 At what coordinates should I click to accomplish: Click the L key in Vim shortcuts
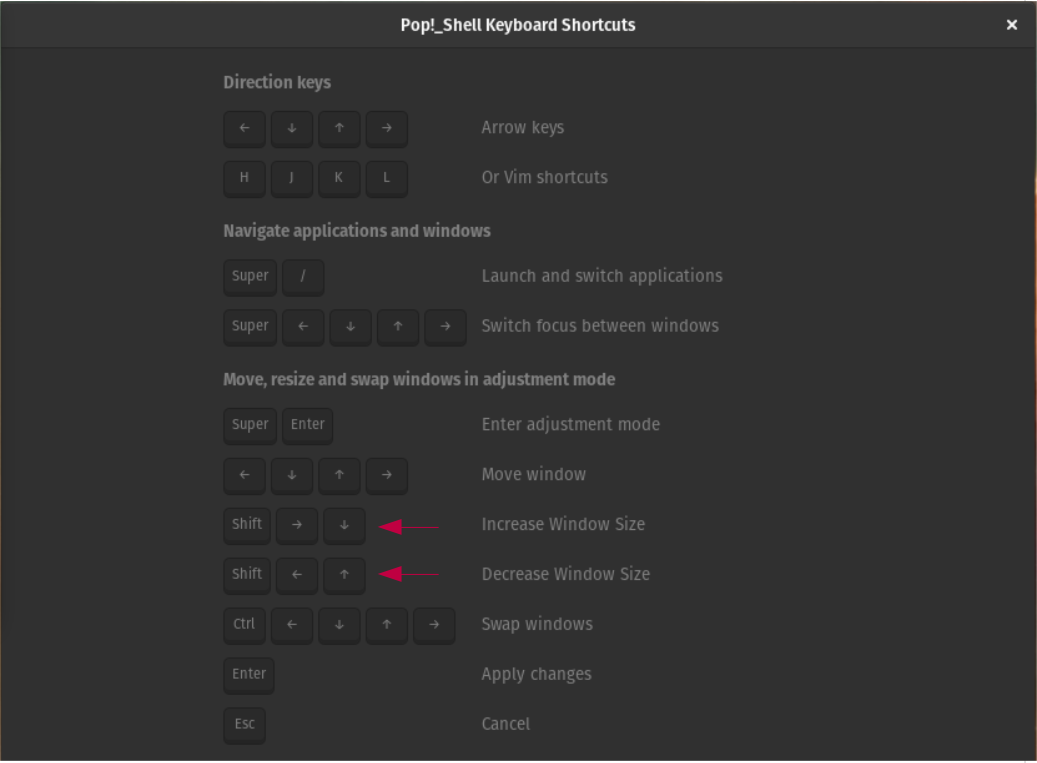click(387, 178)
